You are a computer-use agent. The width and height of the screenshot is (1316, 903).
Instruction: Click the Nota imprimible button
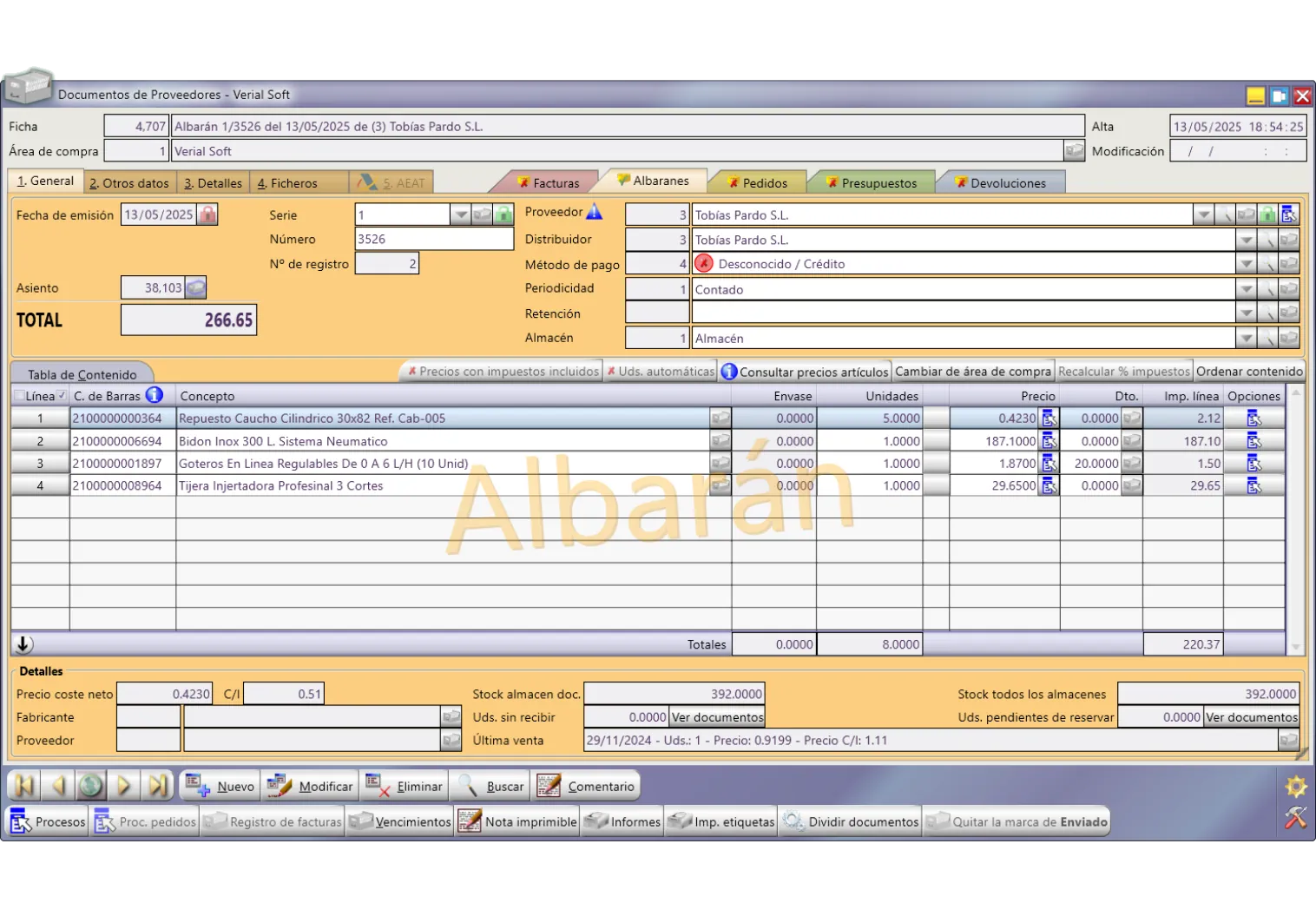[518, 821]
